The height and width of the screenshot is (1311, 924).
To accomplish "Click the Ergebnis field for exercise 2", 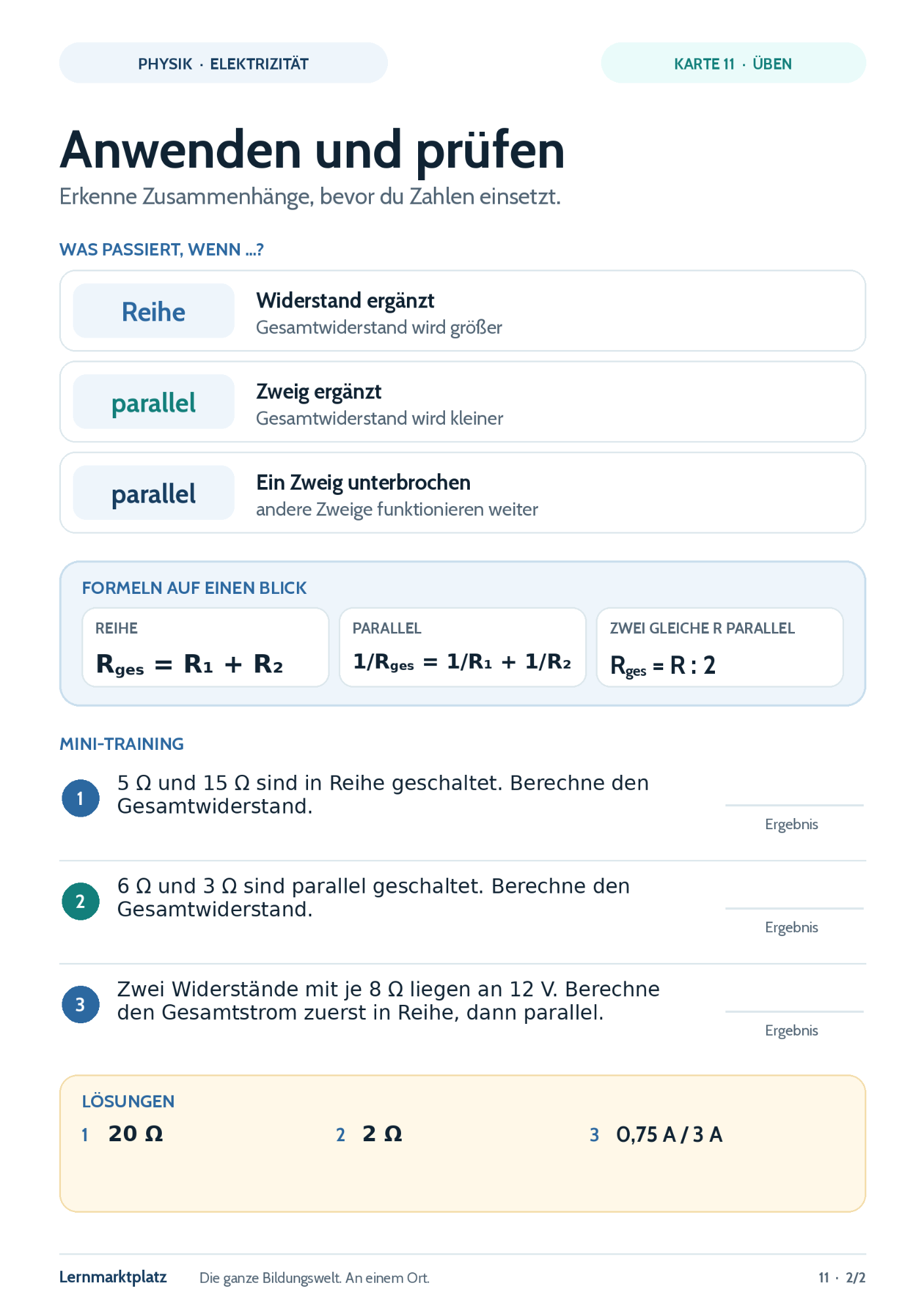I will [794, 921].
